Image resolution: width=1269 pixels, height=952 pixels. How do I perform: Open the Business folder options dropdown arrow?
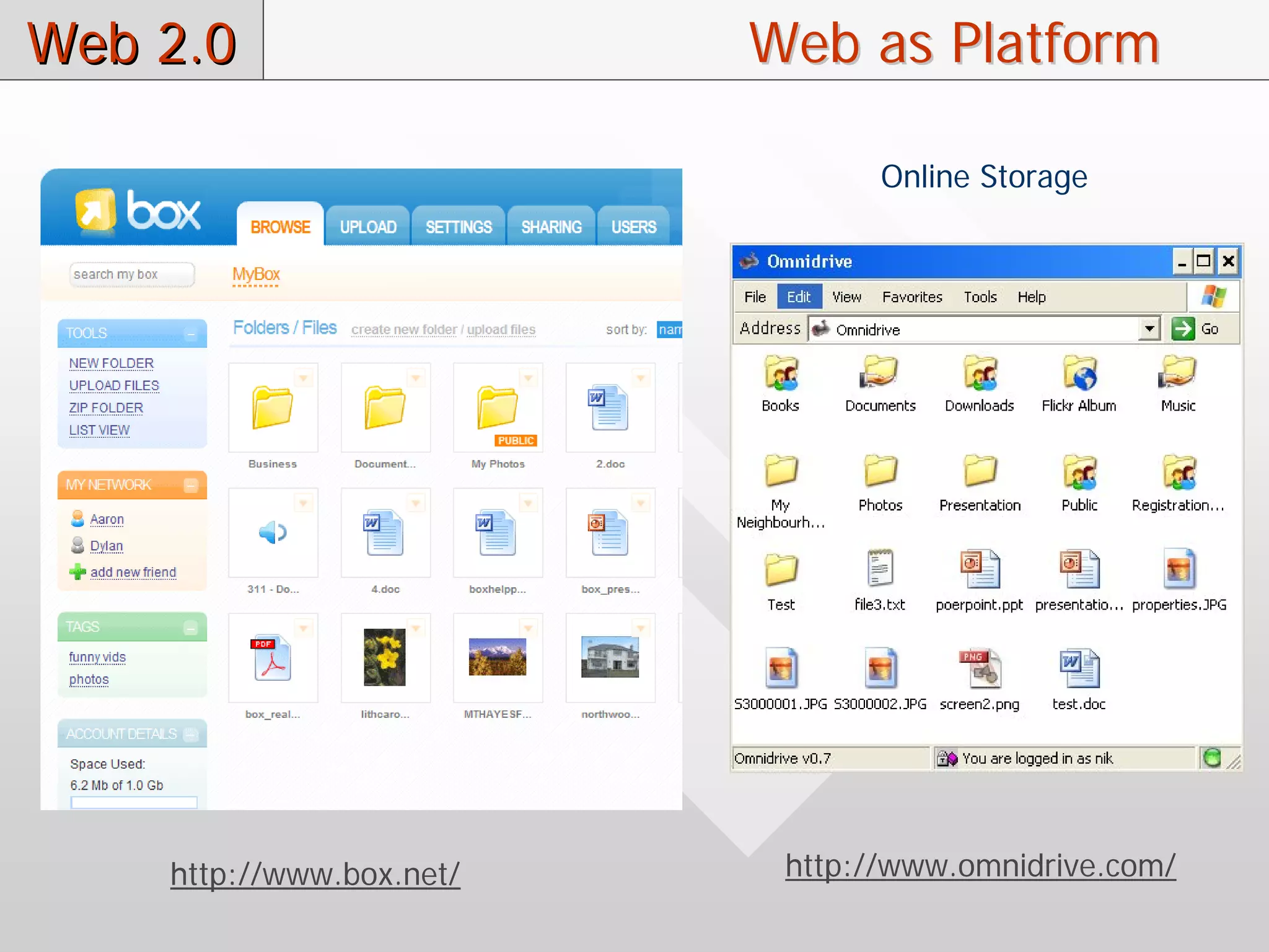point(304,378)
